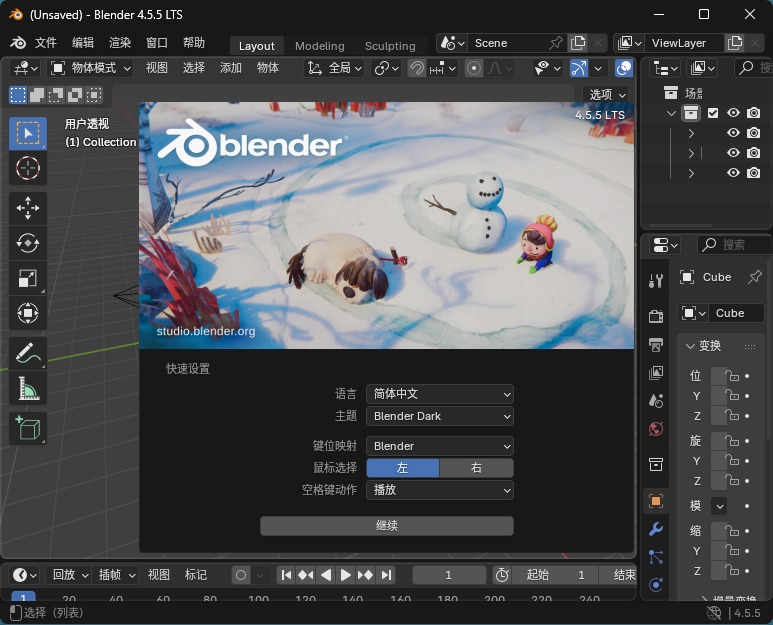Hide the Collection in viewport
The height and width of the screenshot is (625, 773).
[x=733, y=113]
